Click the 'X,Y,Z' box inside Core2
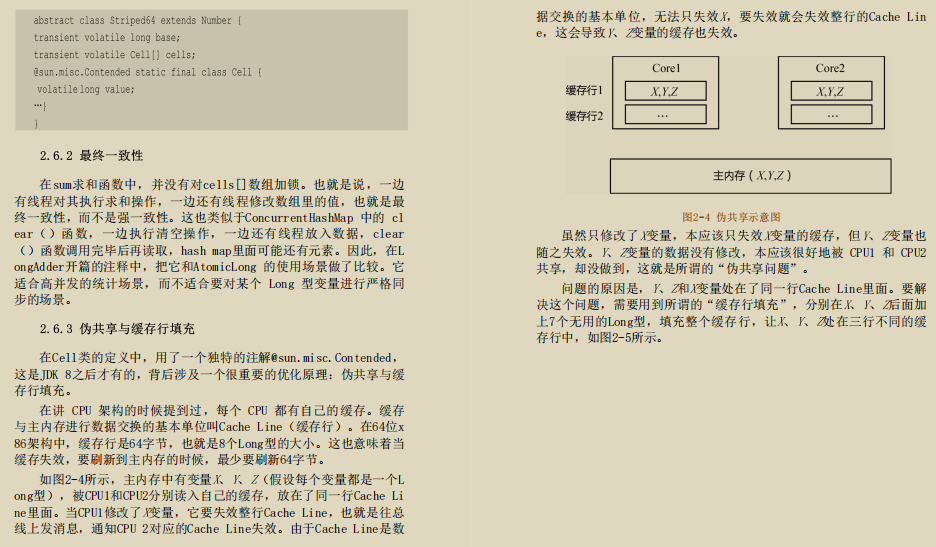Viewport: 936px width, 547px height. [x=831, y=91]
